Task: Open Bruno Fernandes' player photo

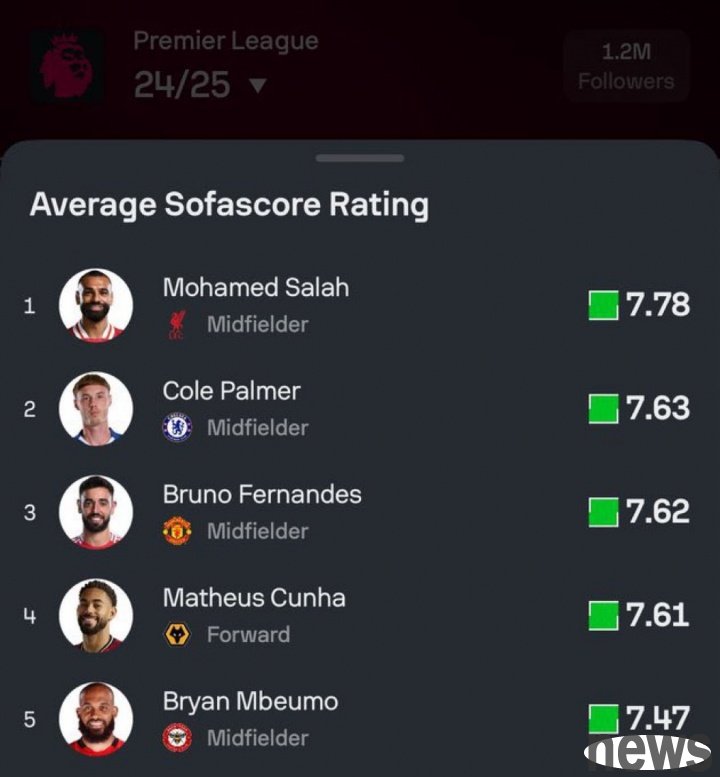Action: click(96, 512)
